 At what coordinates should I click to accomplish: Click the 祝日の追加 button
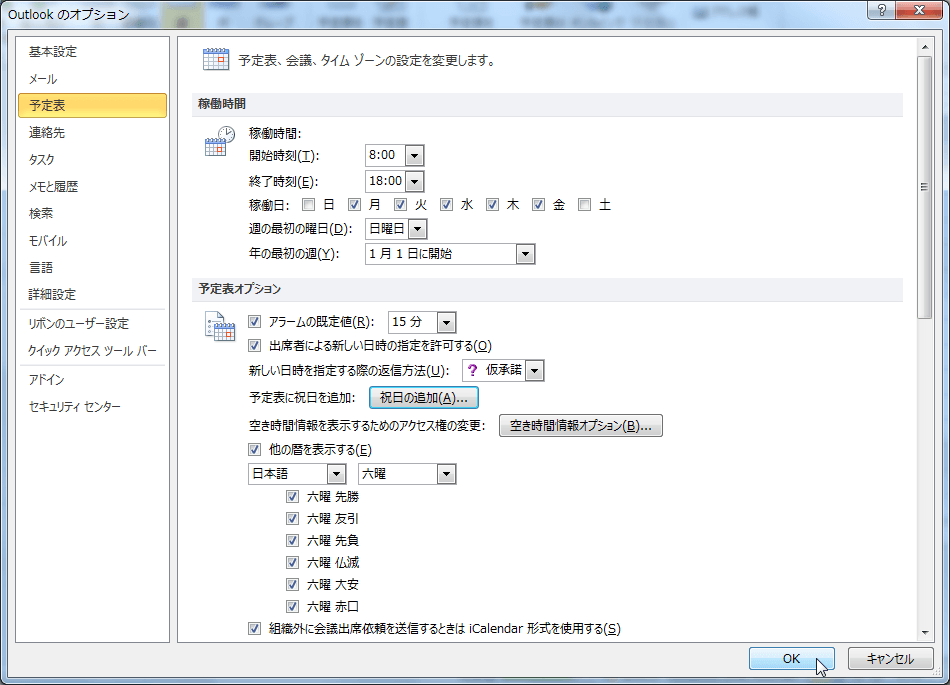[x=424, y=398]
